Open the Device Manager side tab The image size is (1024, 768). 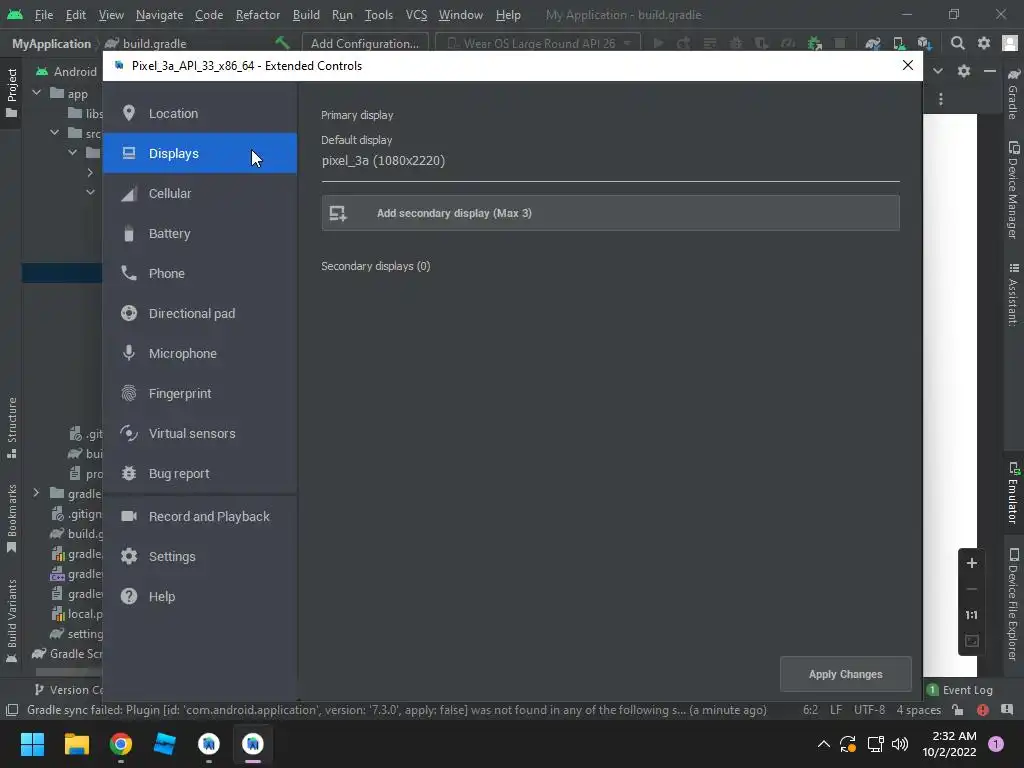click(1013, 190)
